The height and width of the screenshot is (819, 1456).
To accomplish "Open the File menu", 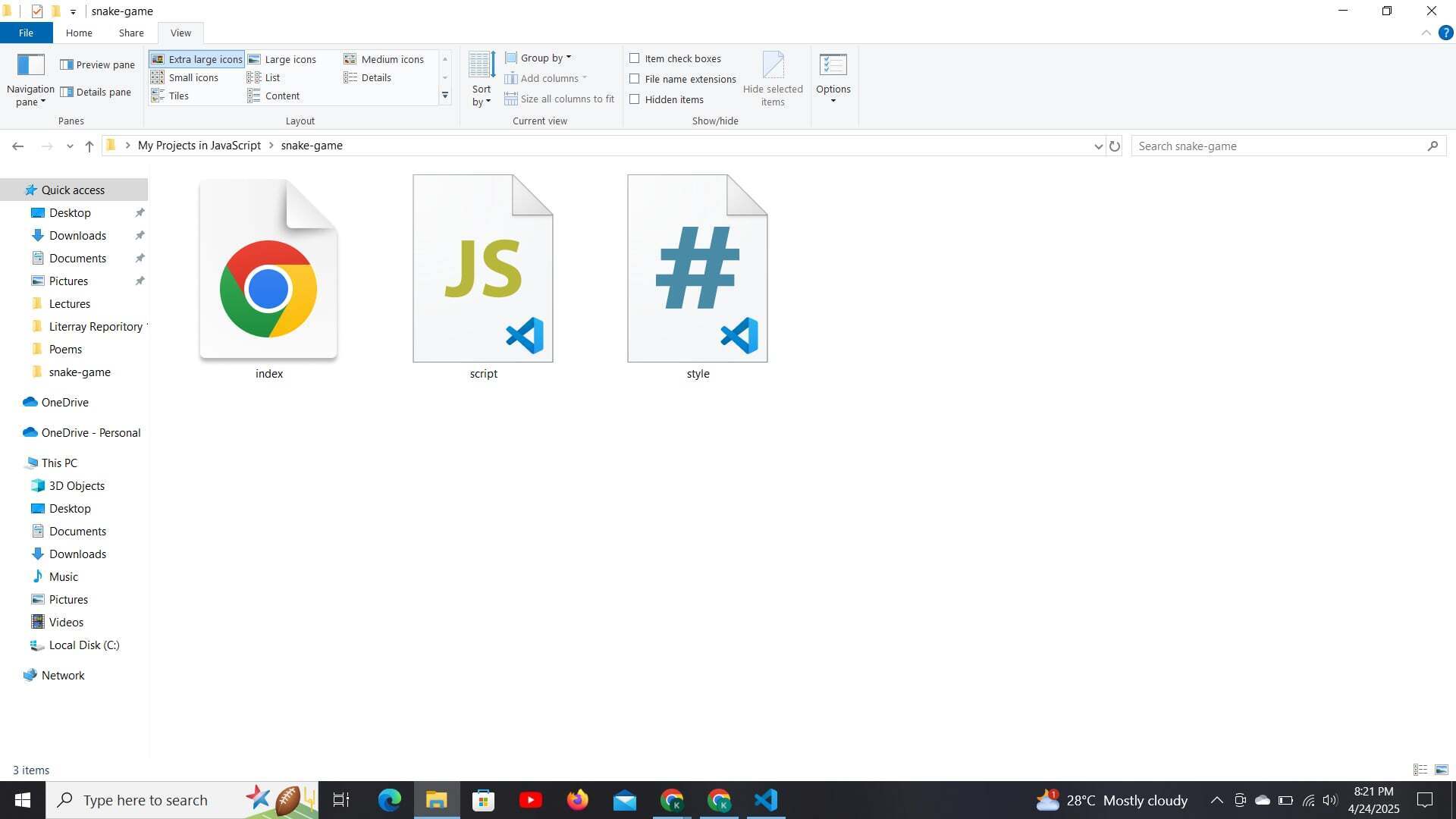I will pos(26,33).
